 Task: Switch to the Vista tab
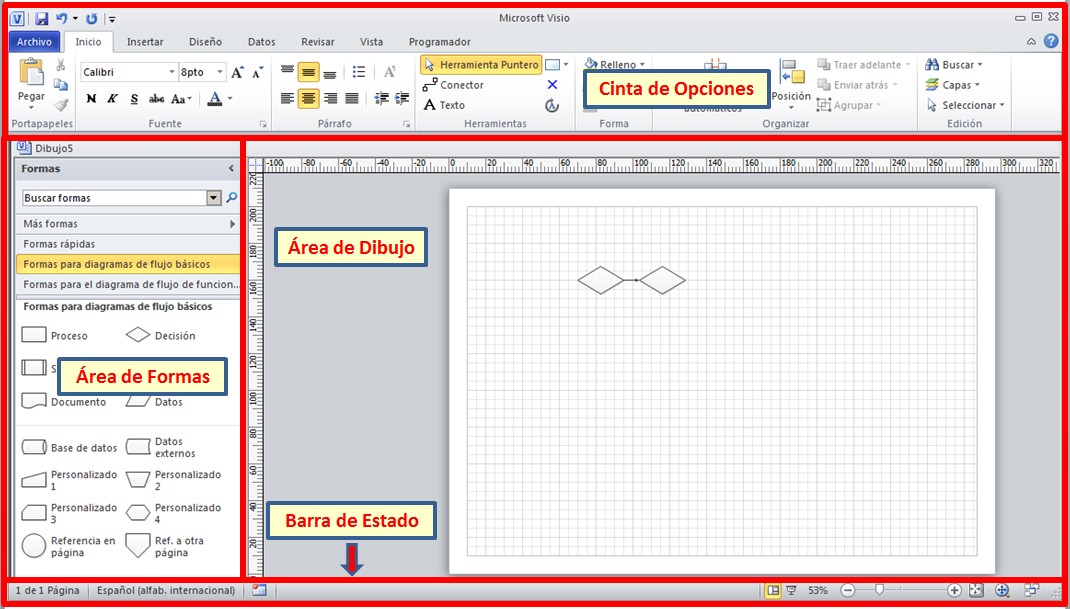point(371,42)
